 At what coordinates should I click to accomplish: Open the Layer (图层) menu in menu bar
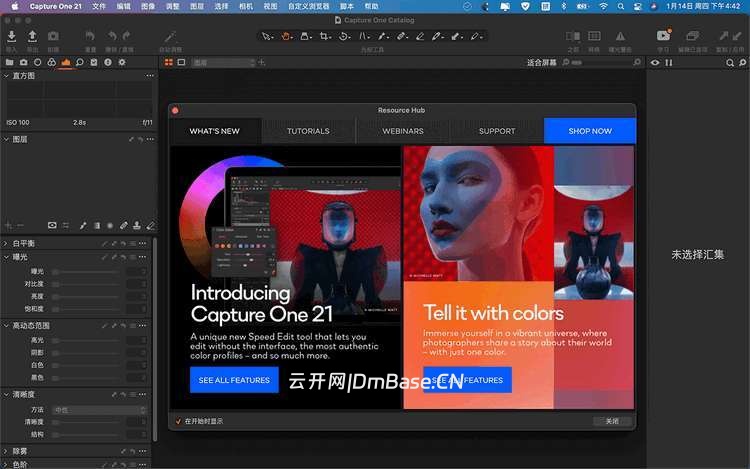point(198,6)
